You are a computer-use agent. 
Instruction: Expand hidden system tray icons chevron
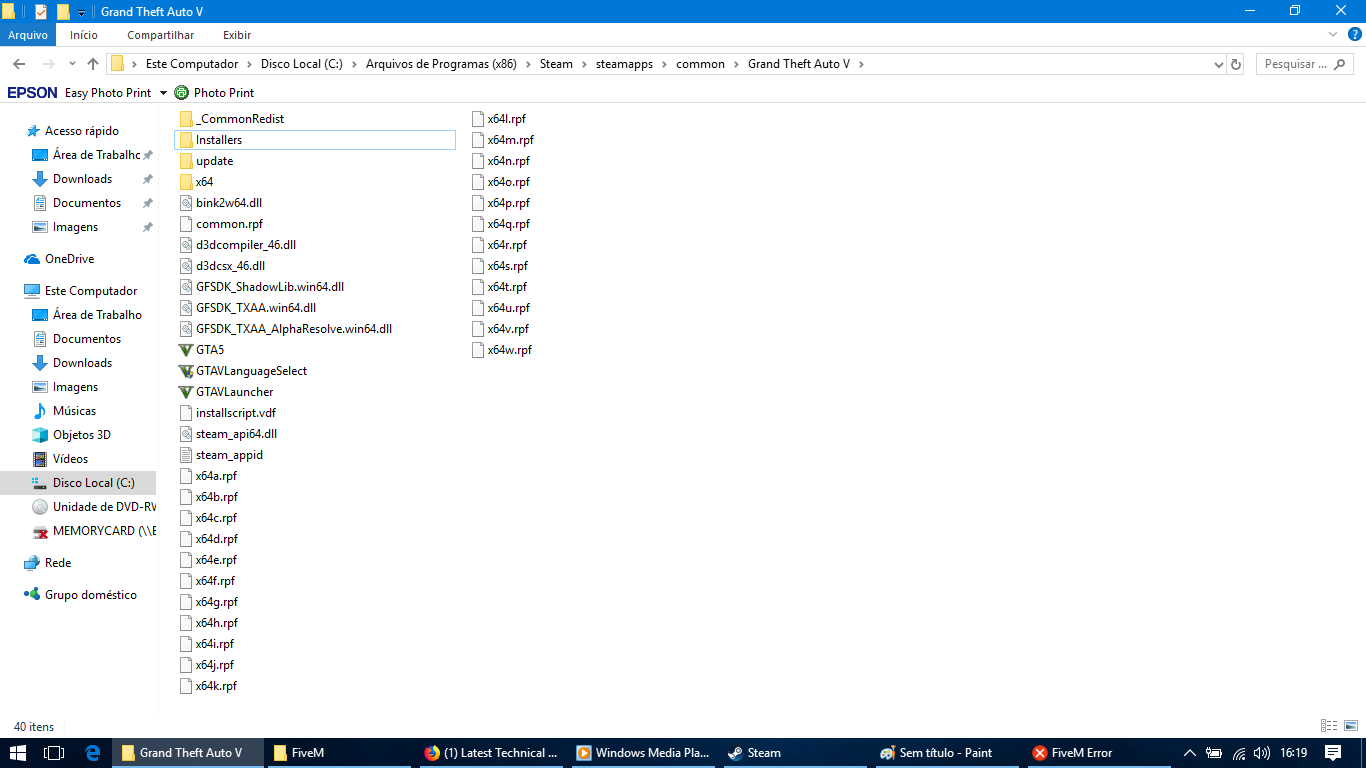(1189, 753)
